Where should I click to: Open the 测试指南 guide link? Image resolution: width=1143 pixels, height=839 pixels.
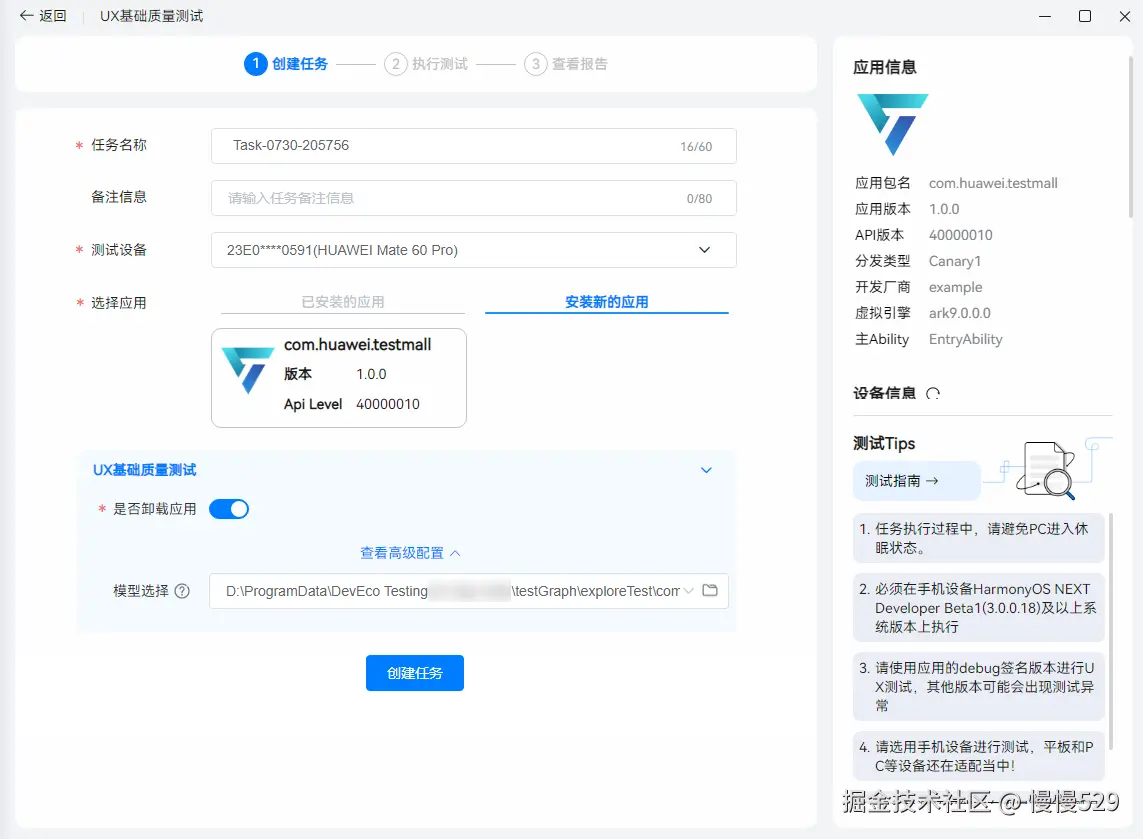[916, 481]
